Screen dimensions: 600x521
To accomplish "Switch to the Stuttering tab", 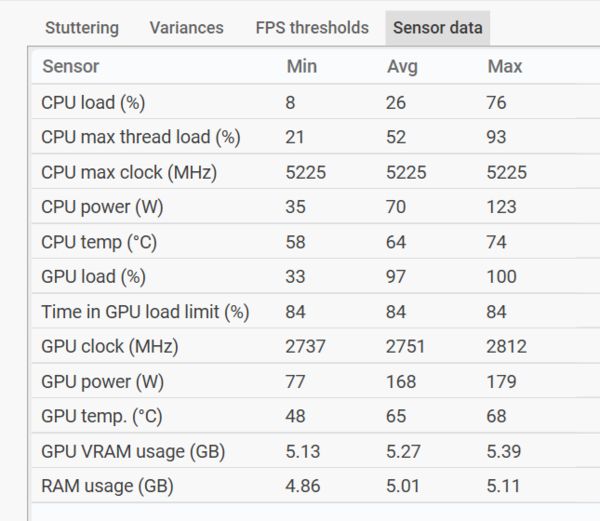I will (81, 28).
